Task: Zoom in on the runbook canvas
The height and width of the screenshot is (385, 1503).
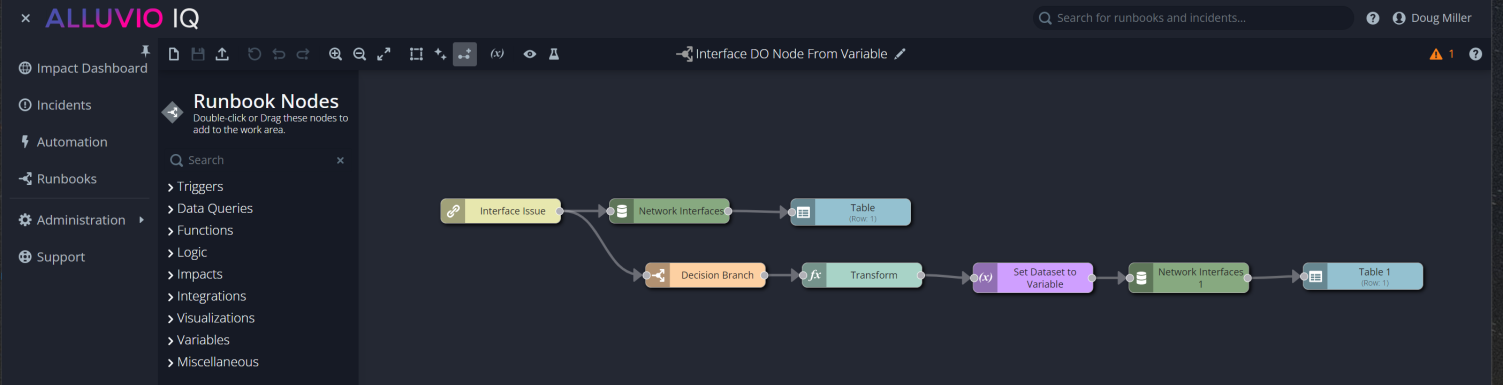Action: tap(336, 54)
